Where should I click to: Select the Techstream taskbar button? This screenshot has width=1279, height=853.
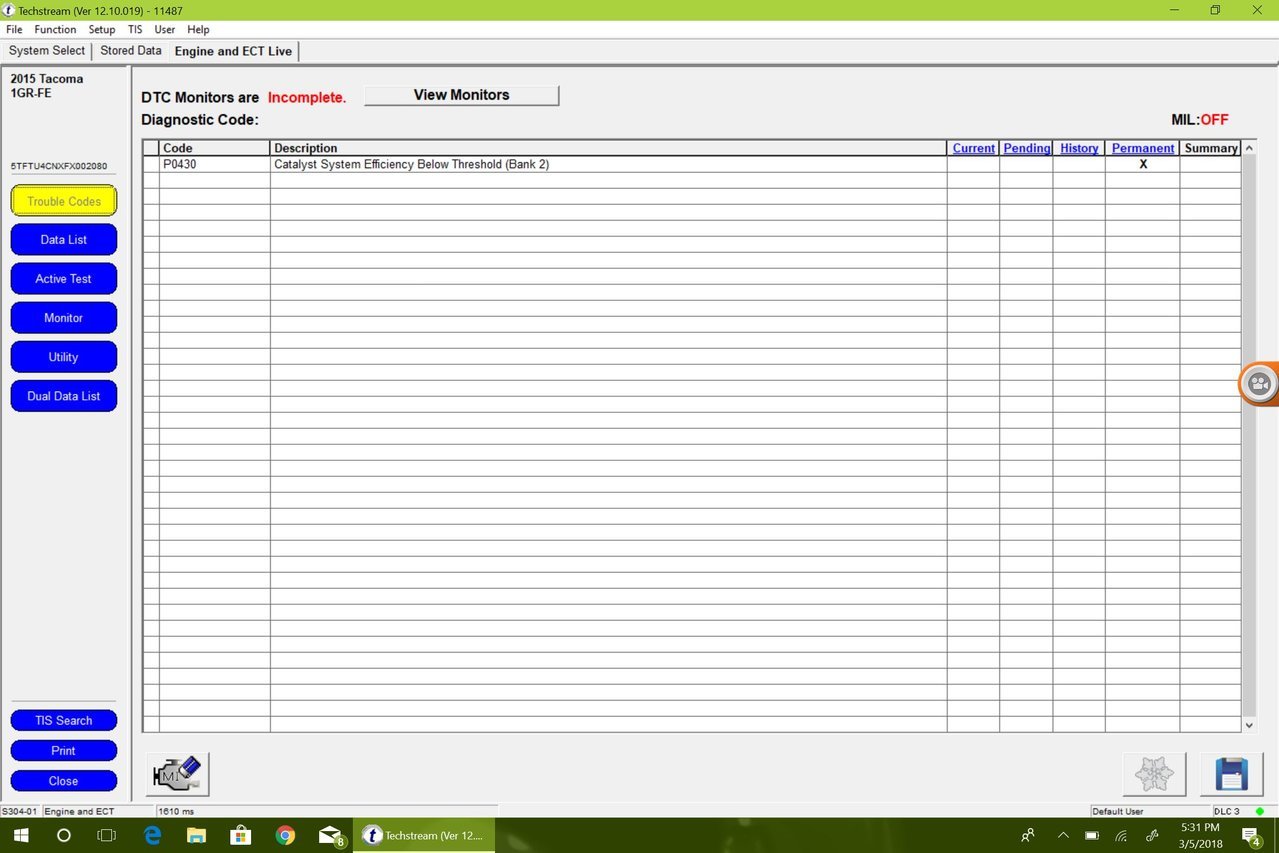pyautogui.click(x=425, y=835)
